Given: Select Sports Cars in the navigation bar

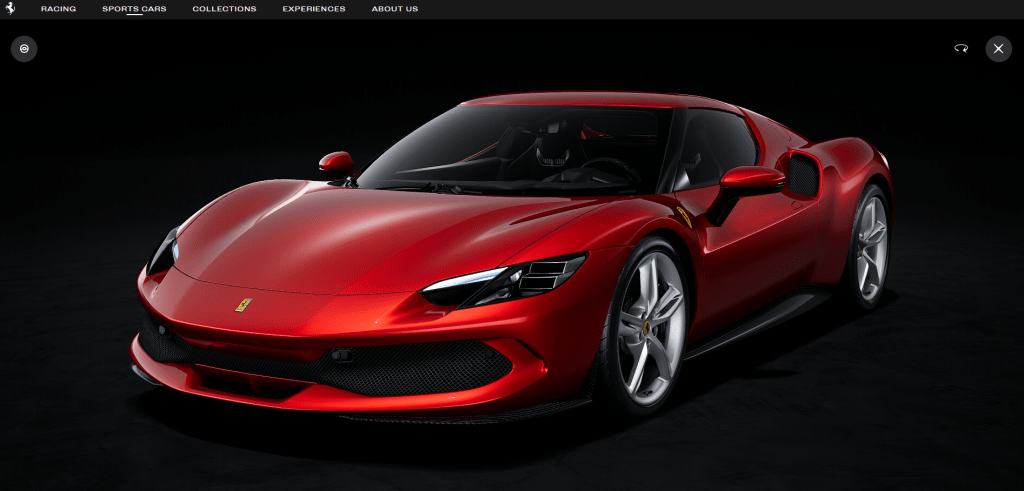Looking at the screenshot, I should click(134, 9).
